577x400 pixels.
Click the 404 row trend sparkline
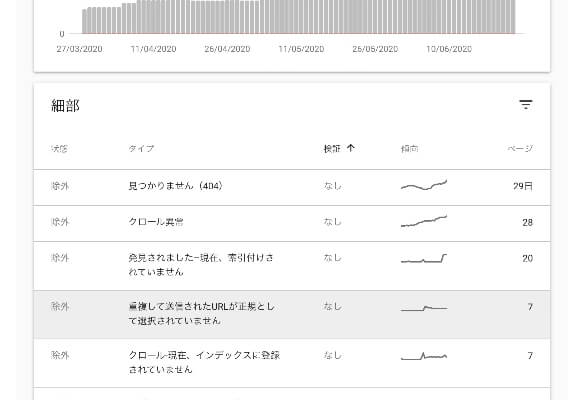pos(424,185)
